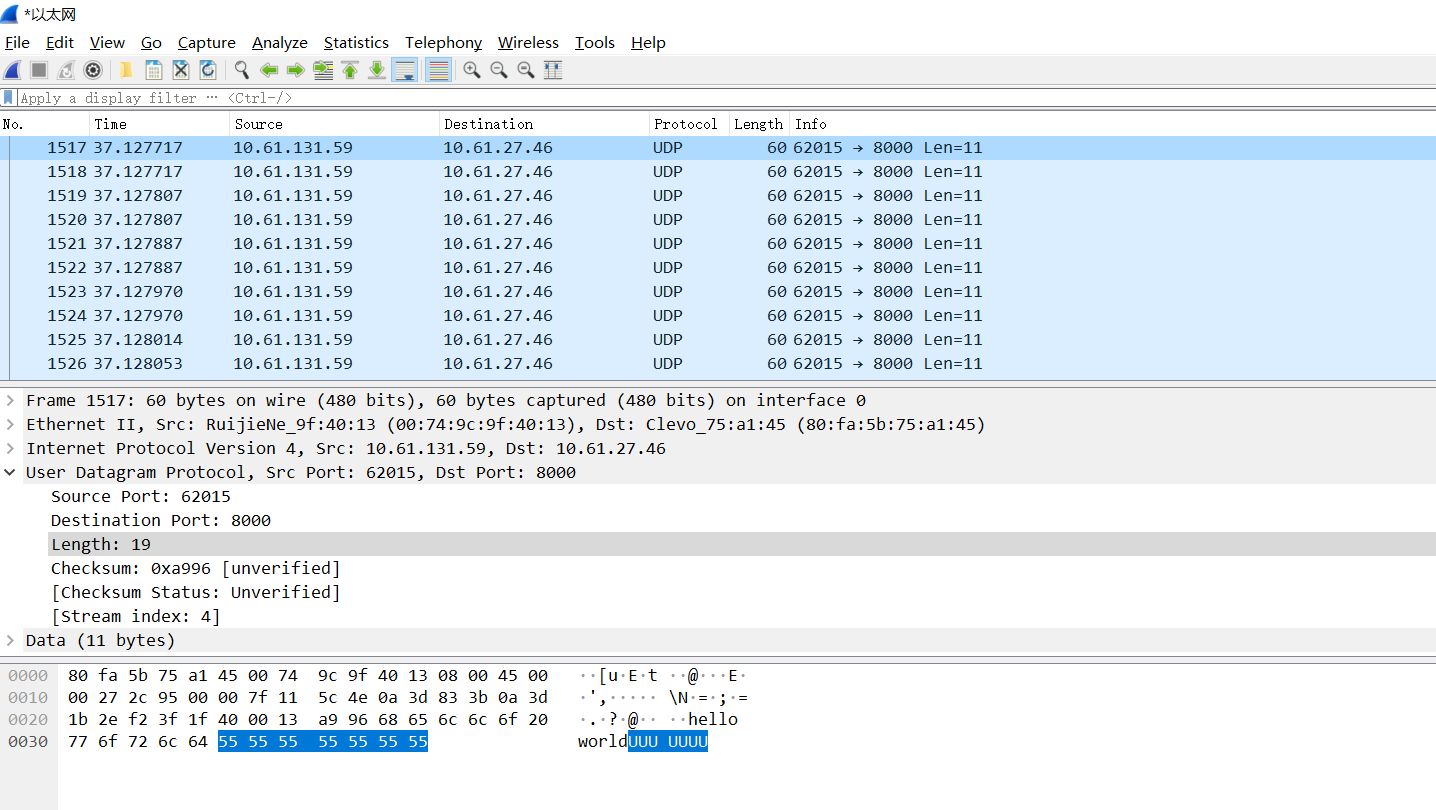Toggle auto-scroll during live capture

pos(405,70)
